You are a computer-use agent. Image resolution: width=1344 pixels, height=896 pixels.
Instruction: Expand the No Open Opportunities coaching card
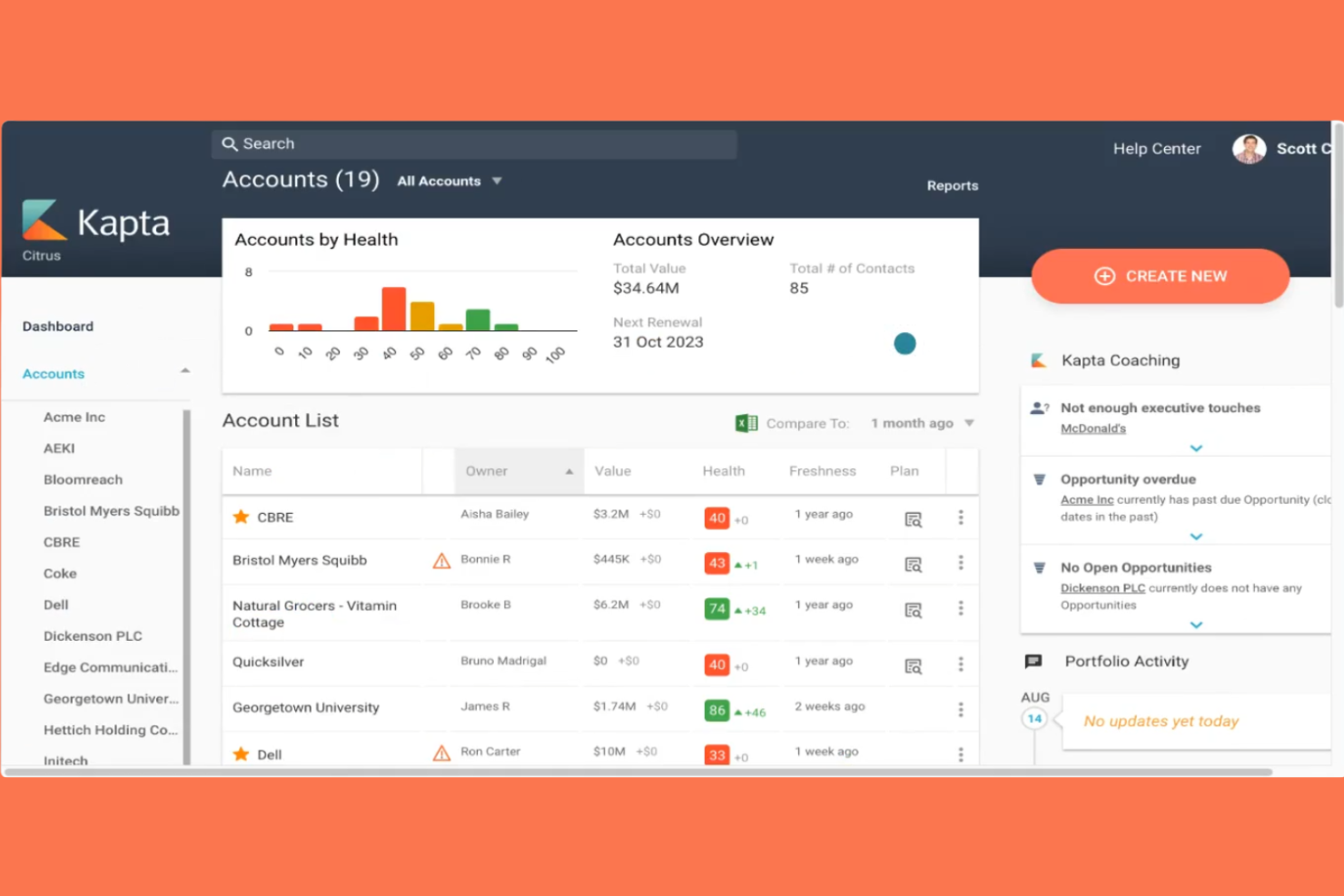[x=1196, y=625]
